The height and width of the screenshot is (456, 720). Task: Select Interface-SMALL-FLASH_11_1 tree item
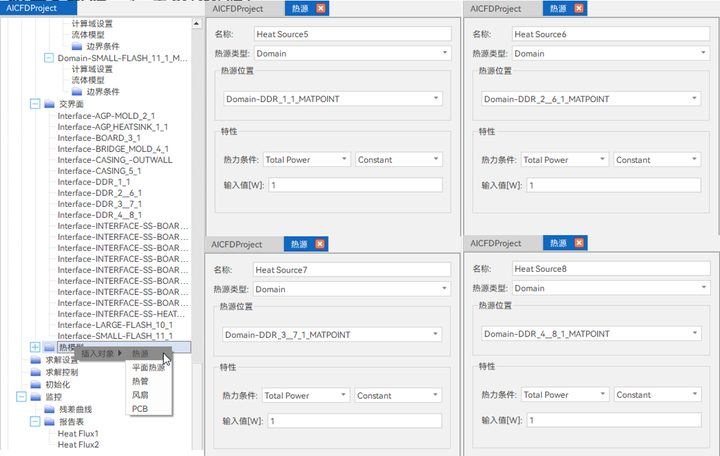click(115, 336)
